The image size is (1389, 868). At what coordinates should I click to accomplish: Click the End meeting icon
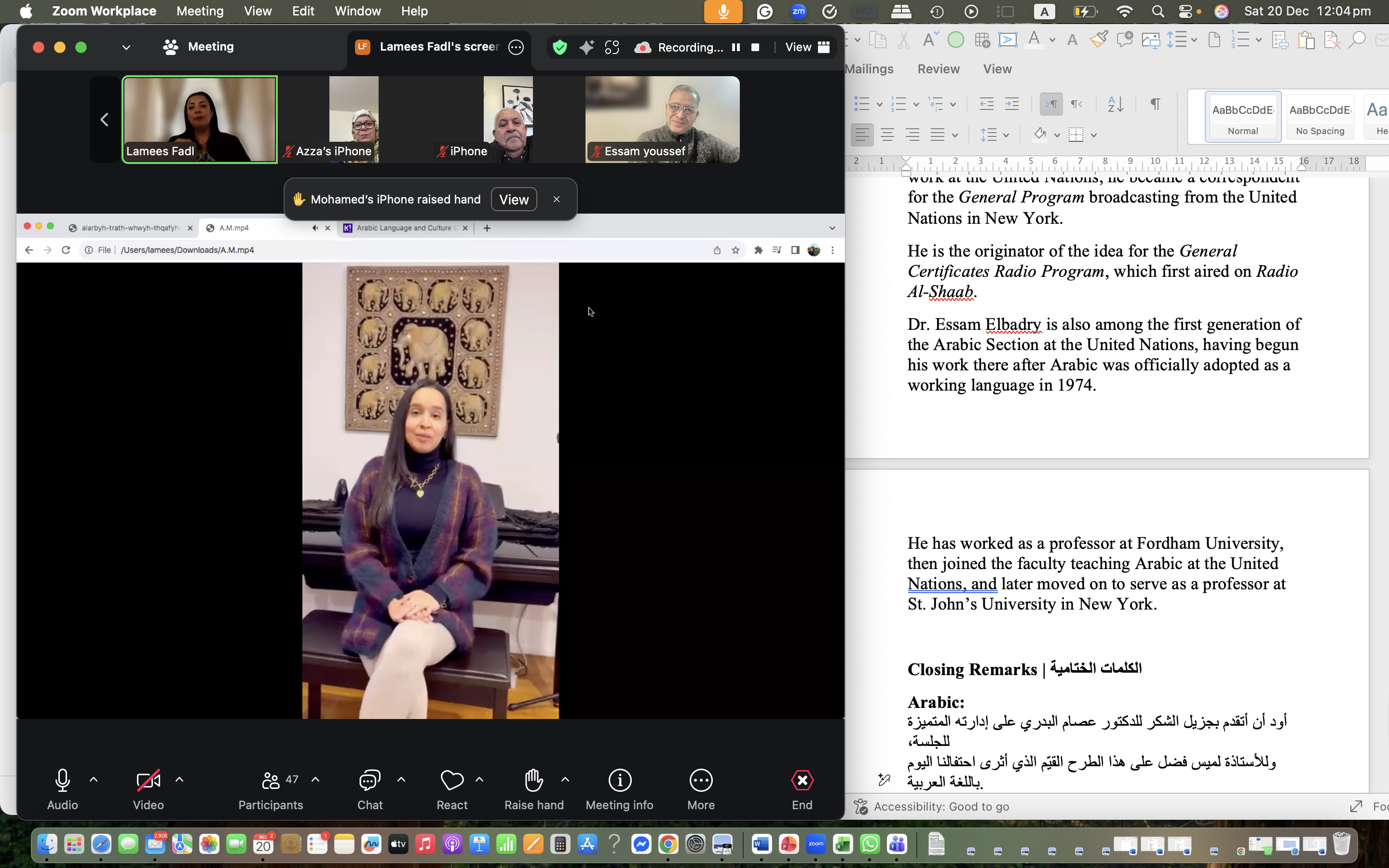click(x=802, y=780)
